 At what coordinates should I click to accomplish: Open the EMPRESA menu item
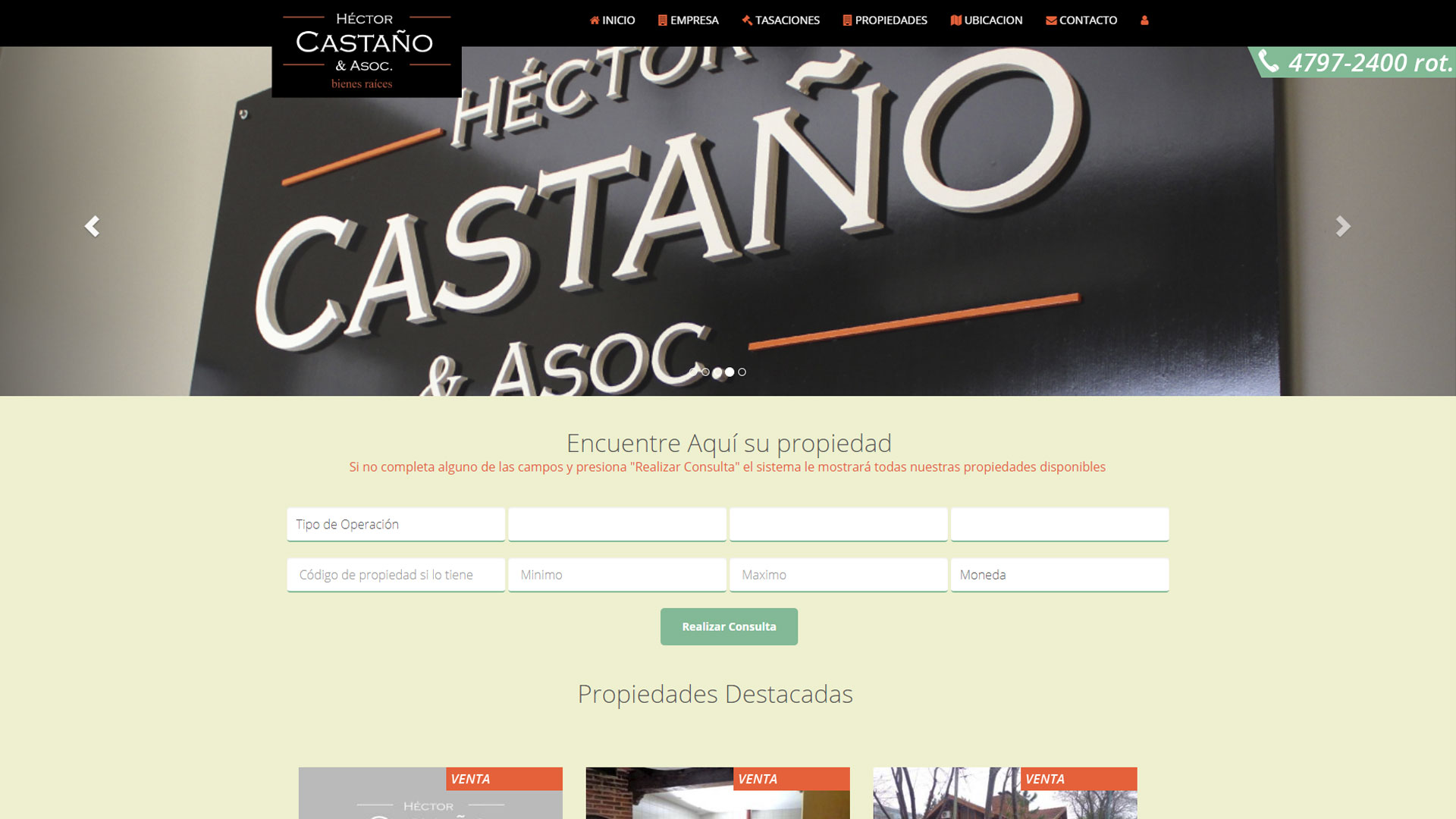[689, 20]
